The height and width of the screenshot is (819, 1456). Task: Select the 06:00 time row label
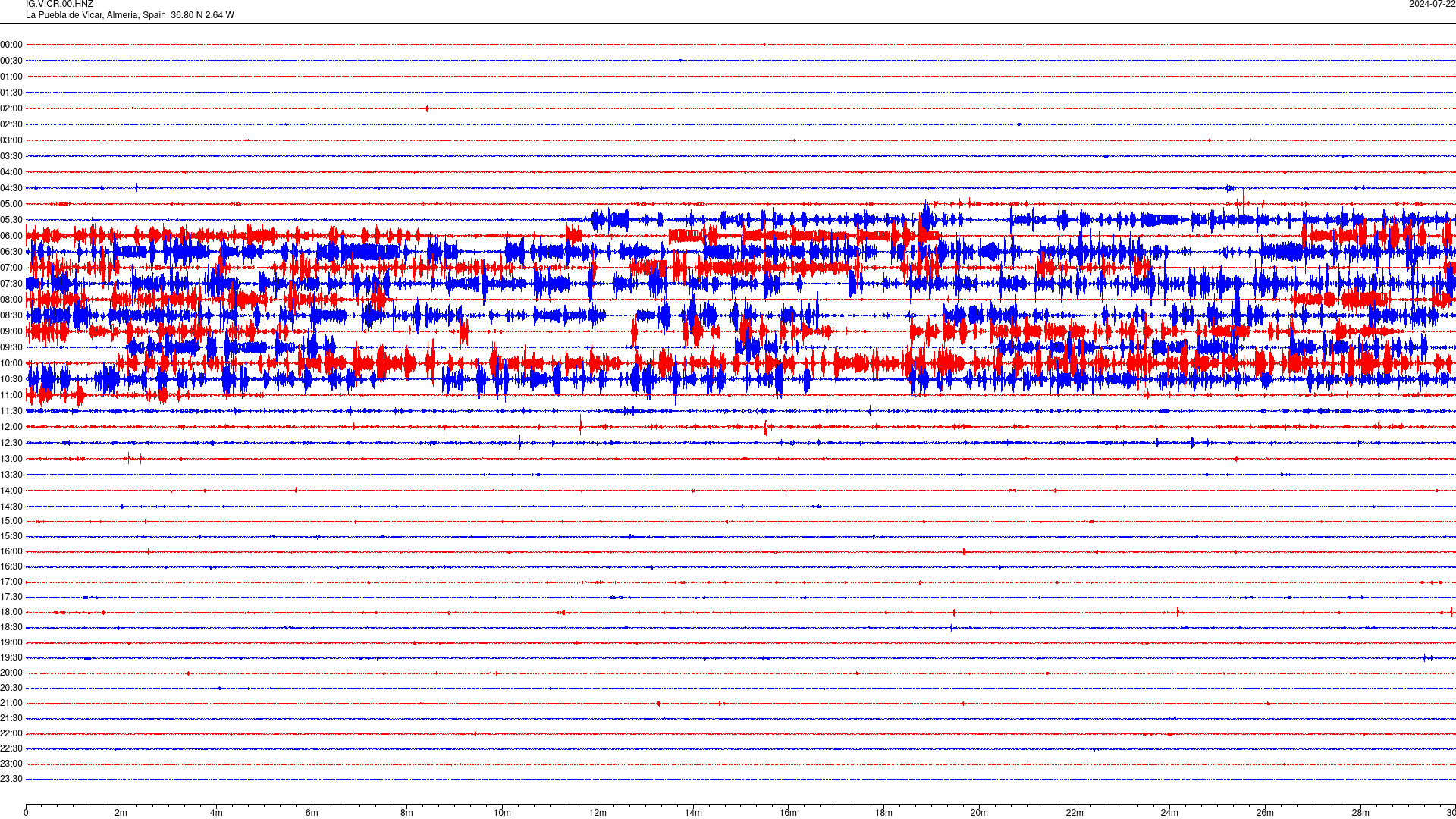coord(11,236)
